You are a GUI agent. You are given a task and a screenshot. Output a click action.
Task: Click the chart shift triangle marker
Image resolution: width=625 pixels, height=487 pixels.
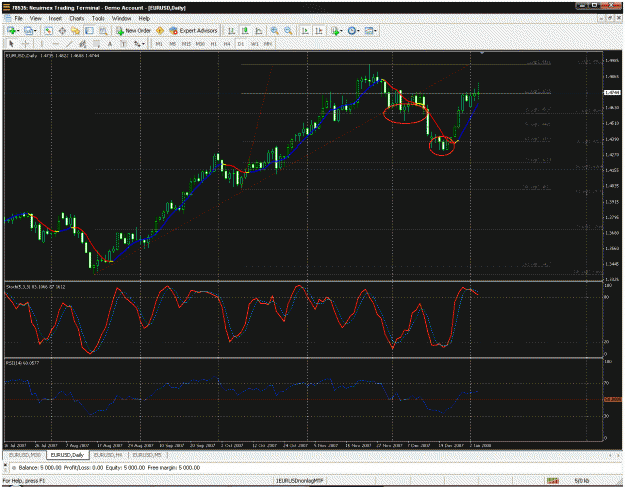coord(482,53)
